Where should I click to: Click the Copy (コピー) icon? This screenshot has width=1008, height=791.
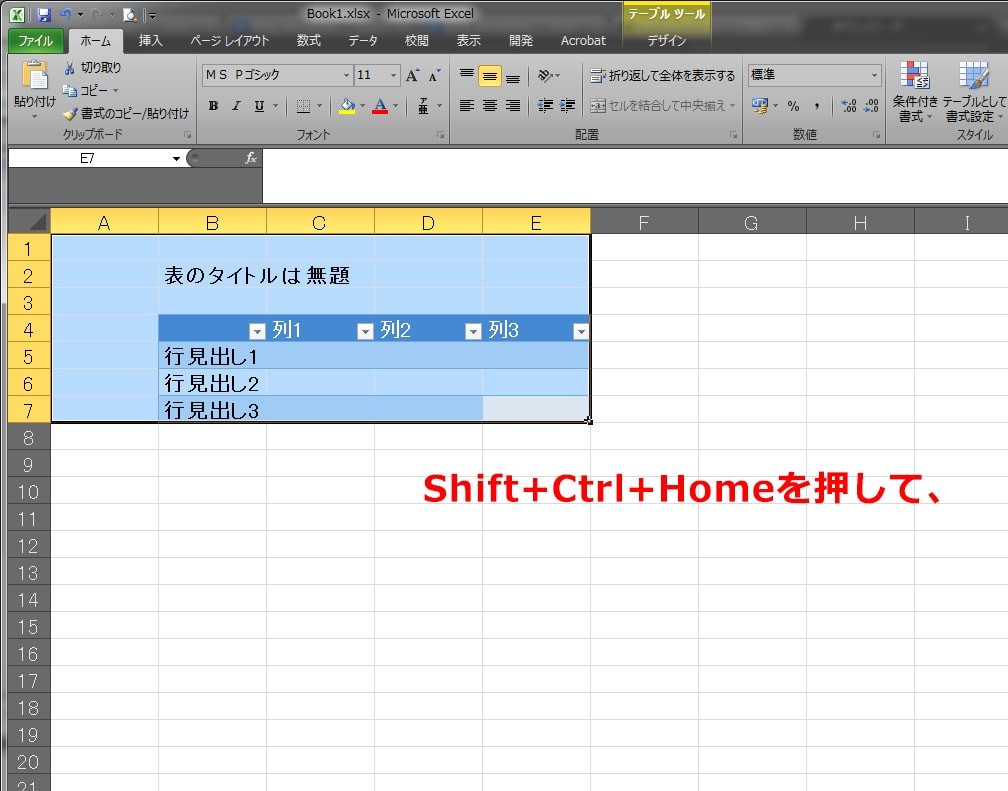click(71, 90)
